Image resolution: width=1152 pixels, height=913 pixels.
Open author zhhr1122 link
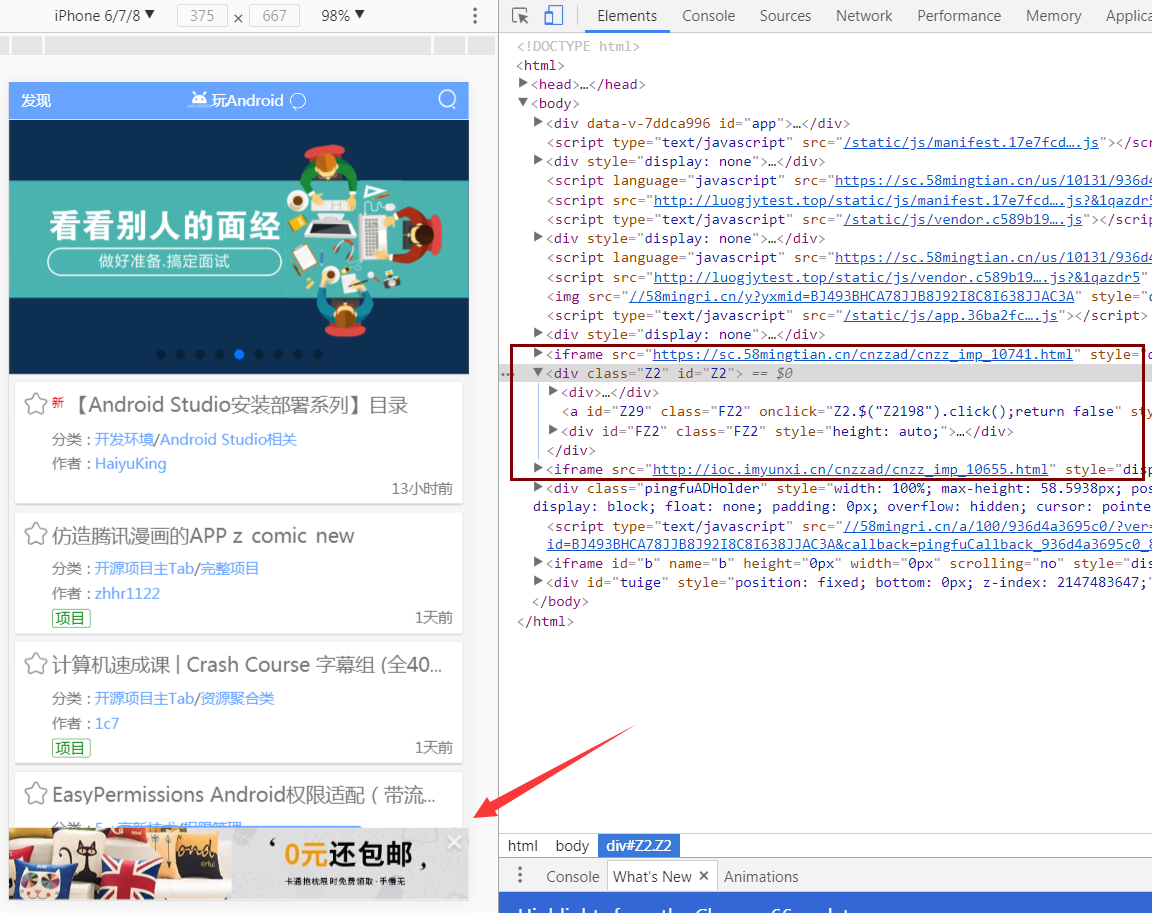(127, 593)
